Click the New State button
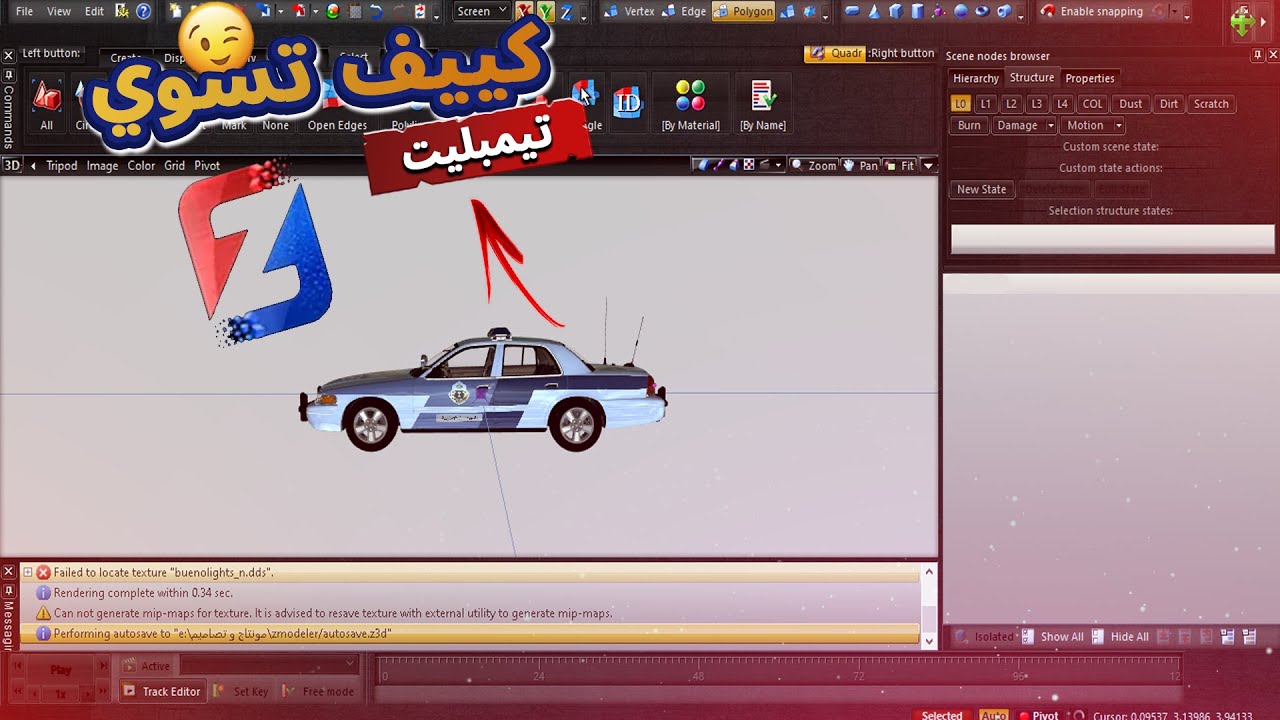This screenshot has width=1280, height=720. click(x=981, y=189)
